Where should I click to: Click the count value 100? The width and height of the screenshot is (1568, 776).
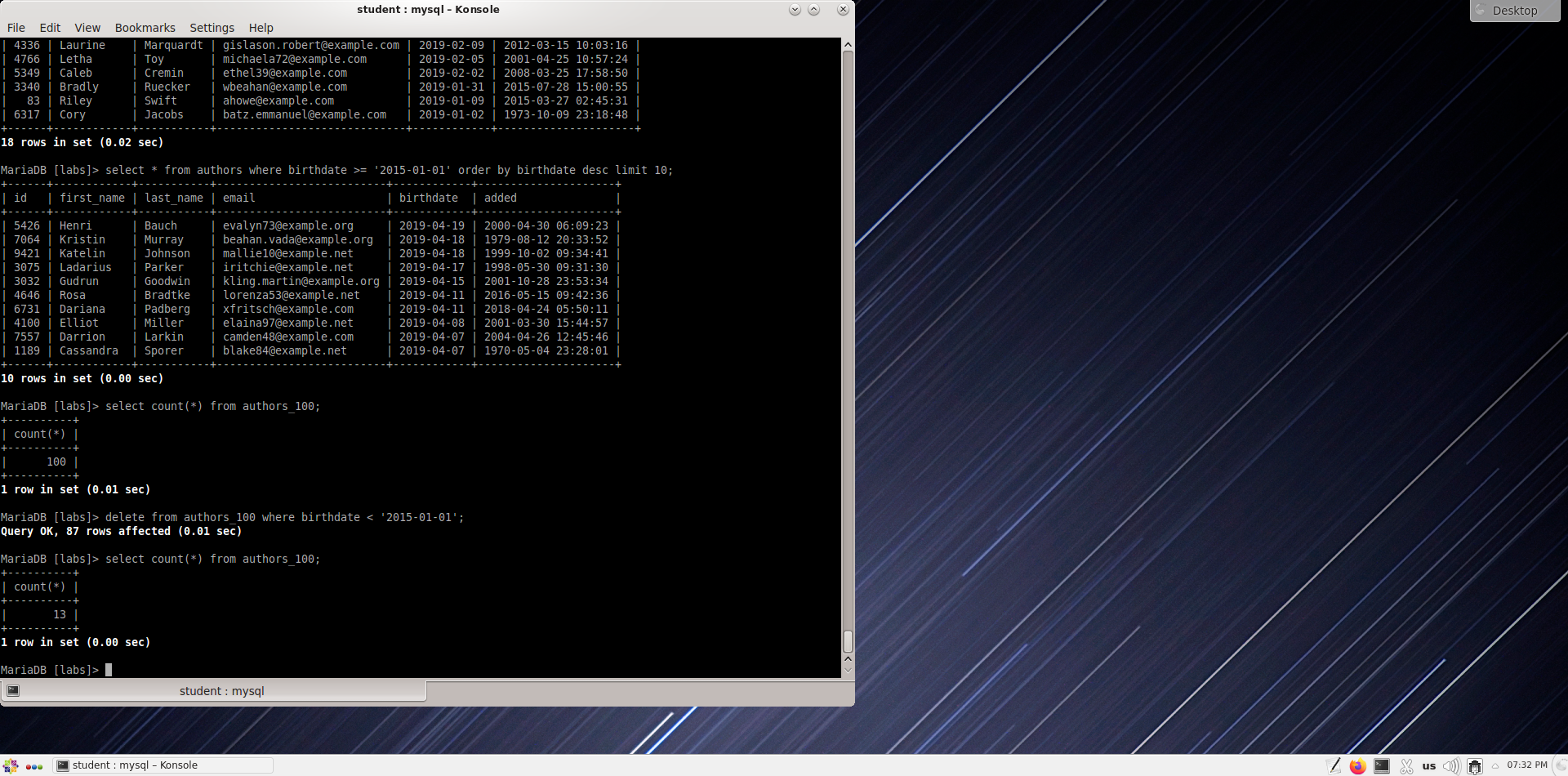click(56, 462)
